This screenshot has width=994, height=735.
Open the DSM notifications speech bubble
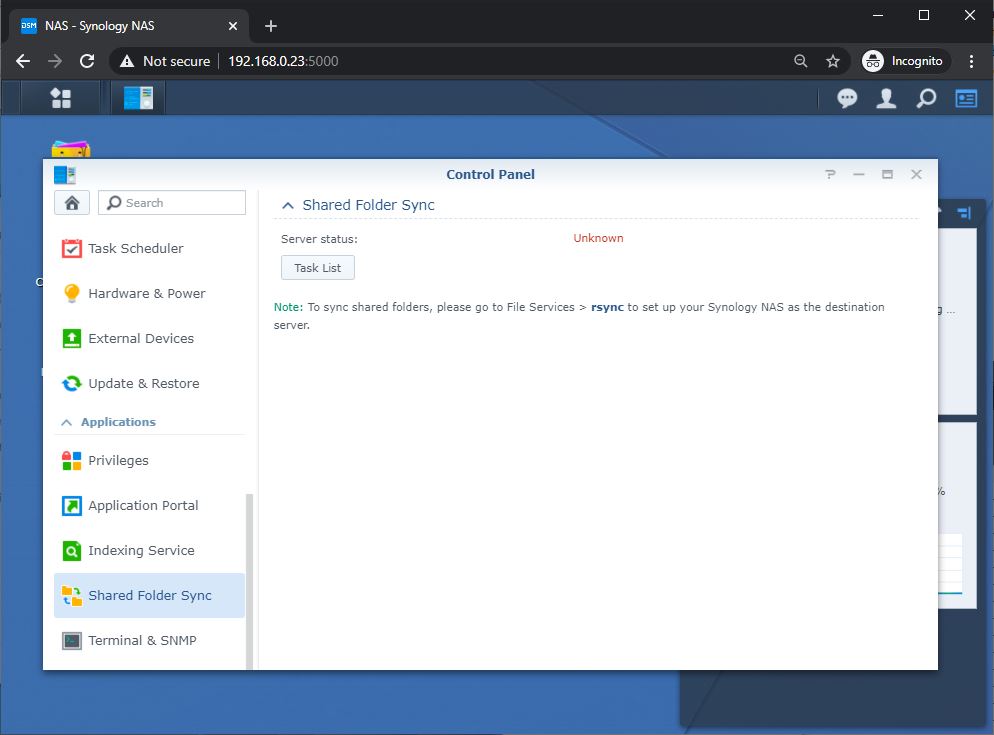[x=847, y=98]
